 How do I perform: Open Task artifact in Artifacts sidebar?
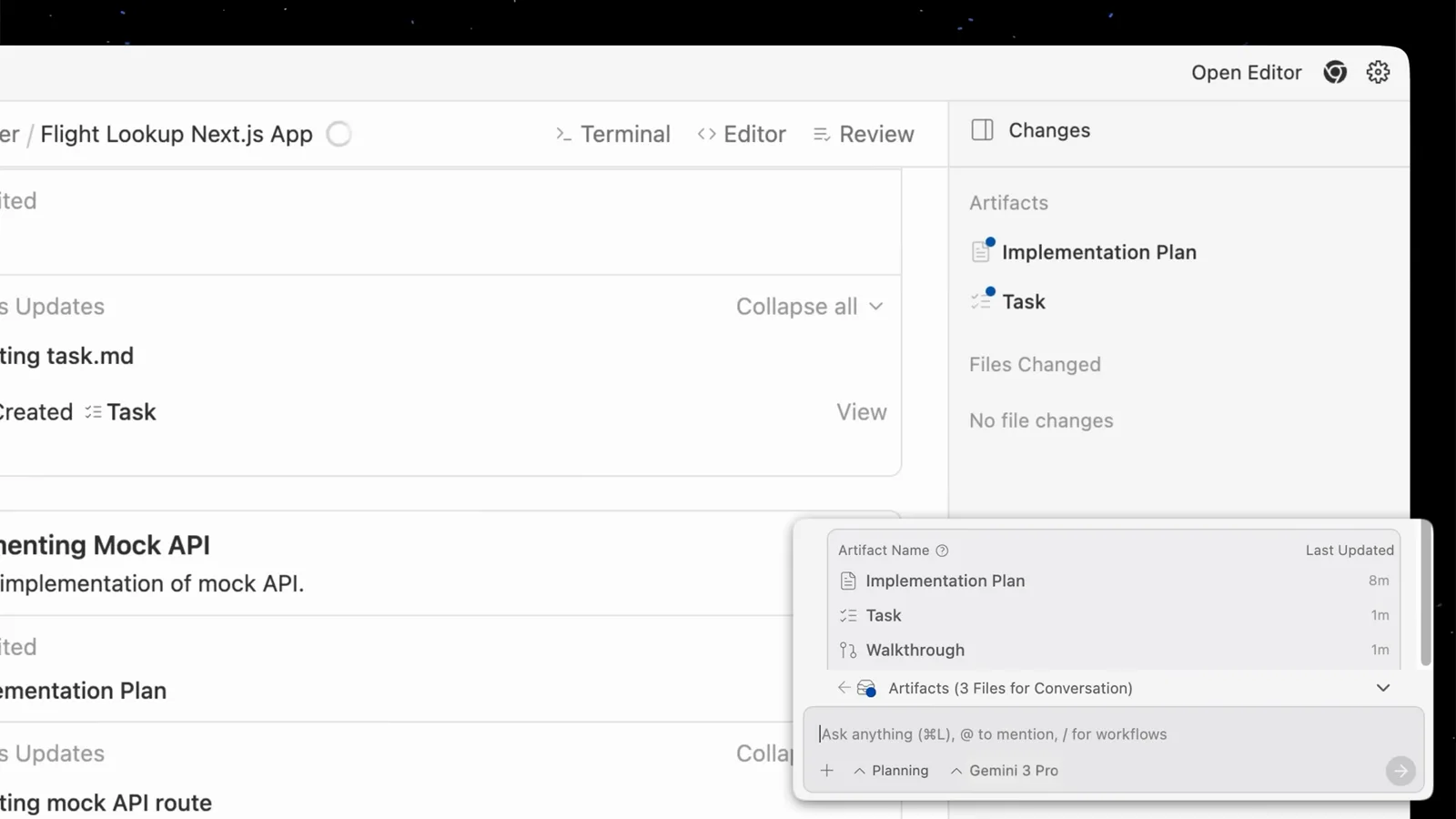(x=1024, y=301)
